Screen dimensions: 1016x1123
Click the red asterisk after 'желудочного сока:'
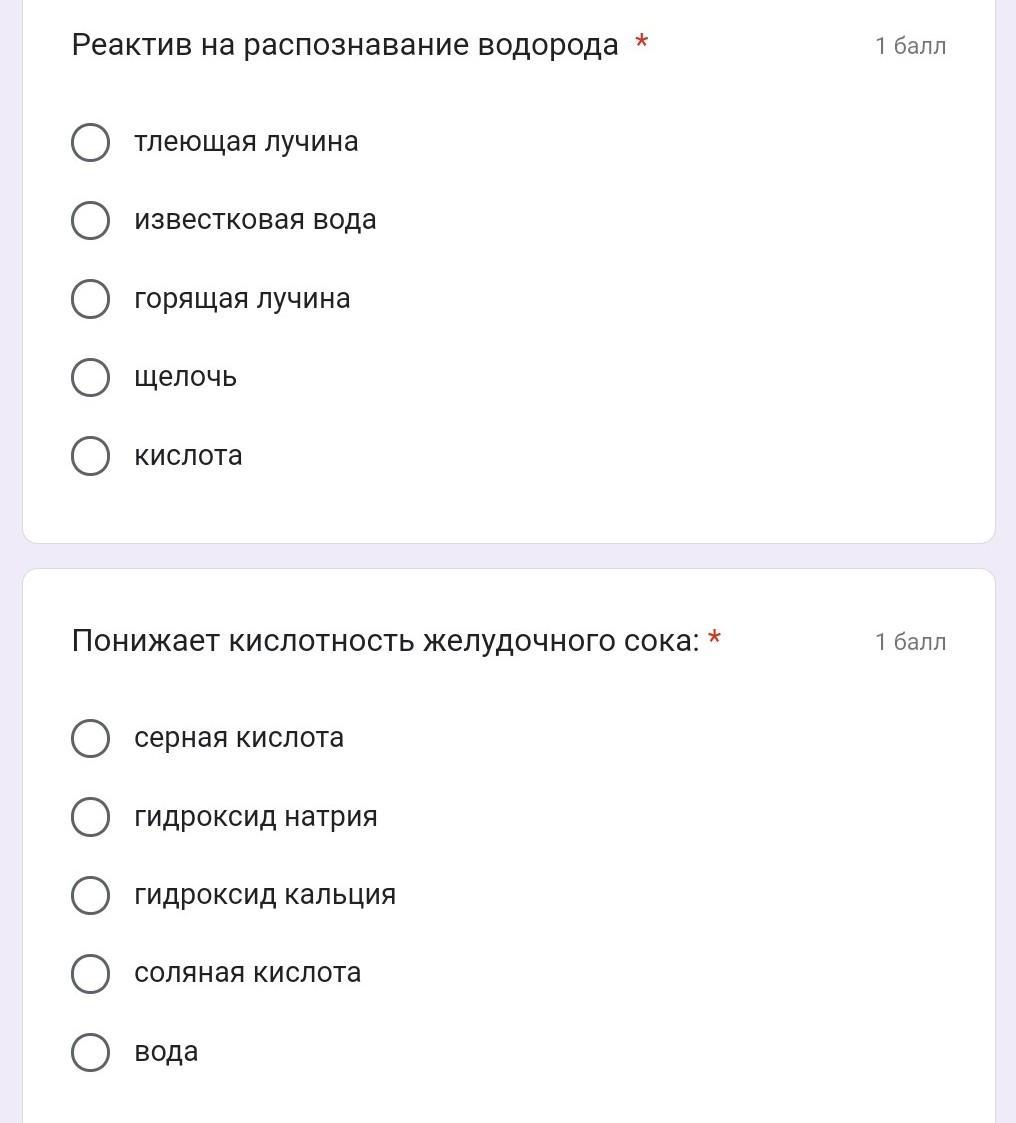click(714, 638)
